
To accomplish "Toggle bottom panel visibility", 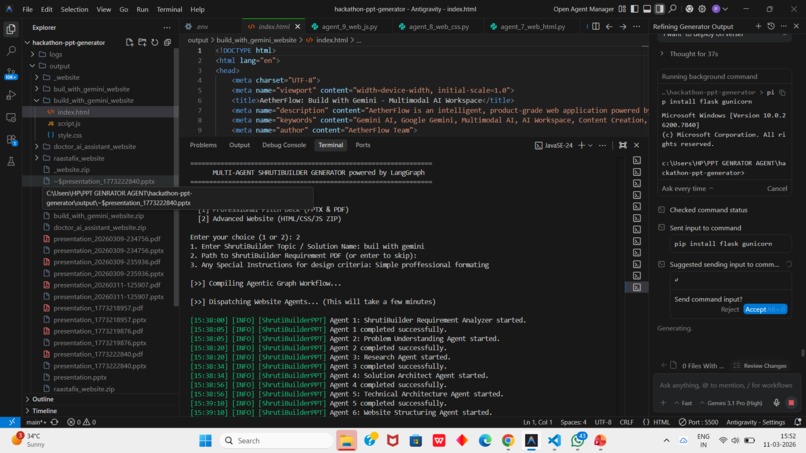I will tap(647, 9).
